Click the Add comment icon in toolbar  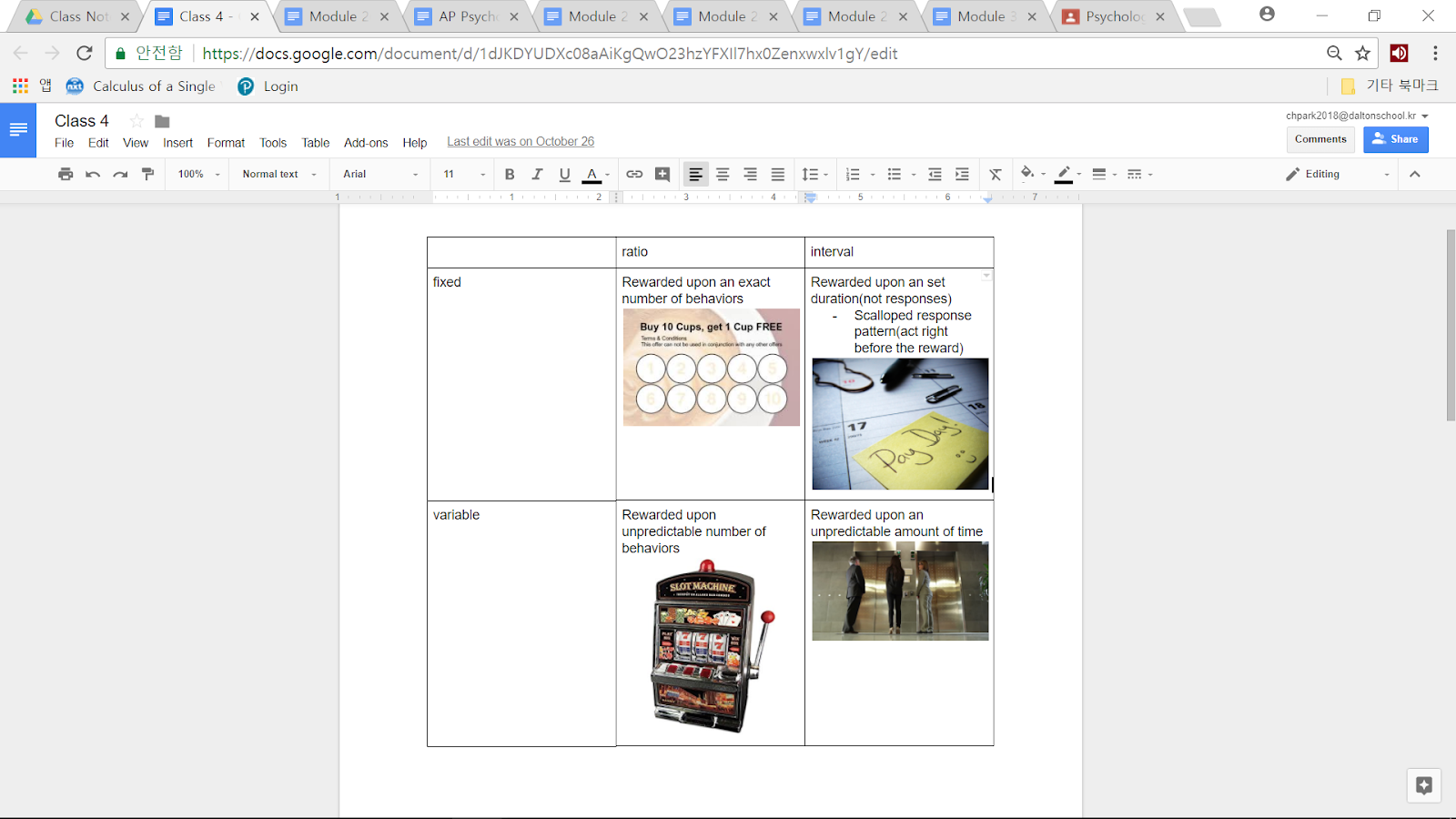pyautogui.click(x=662, y=174)
